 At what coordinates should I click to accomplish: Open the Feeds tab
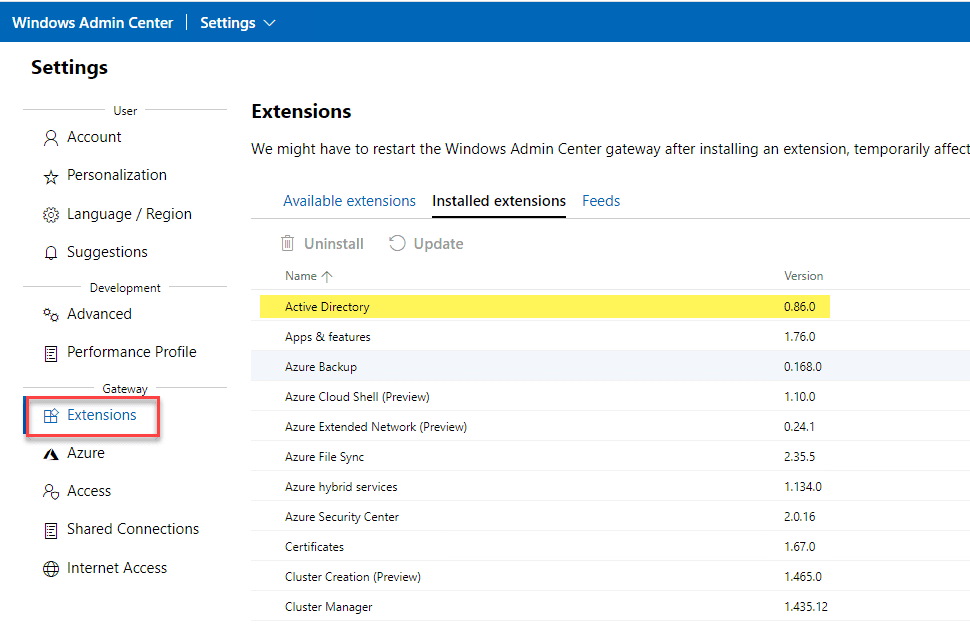[x=601, y=201]
